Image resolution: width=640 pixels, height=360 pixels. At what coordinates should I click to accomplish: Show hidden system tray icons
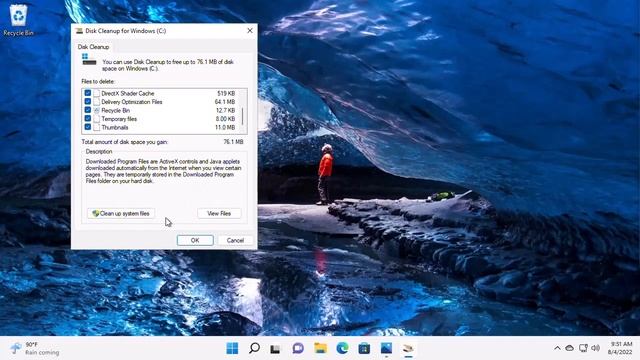[557, 348]
